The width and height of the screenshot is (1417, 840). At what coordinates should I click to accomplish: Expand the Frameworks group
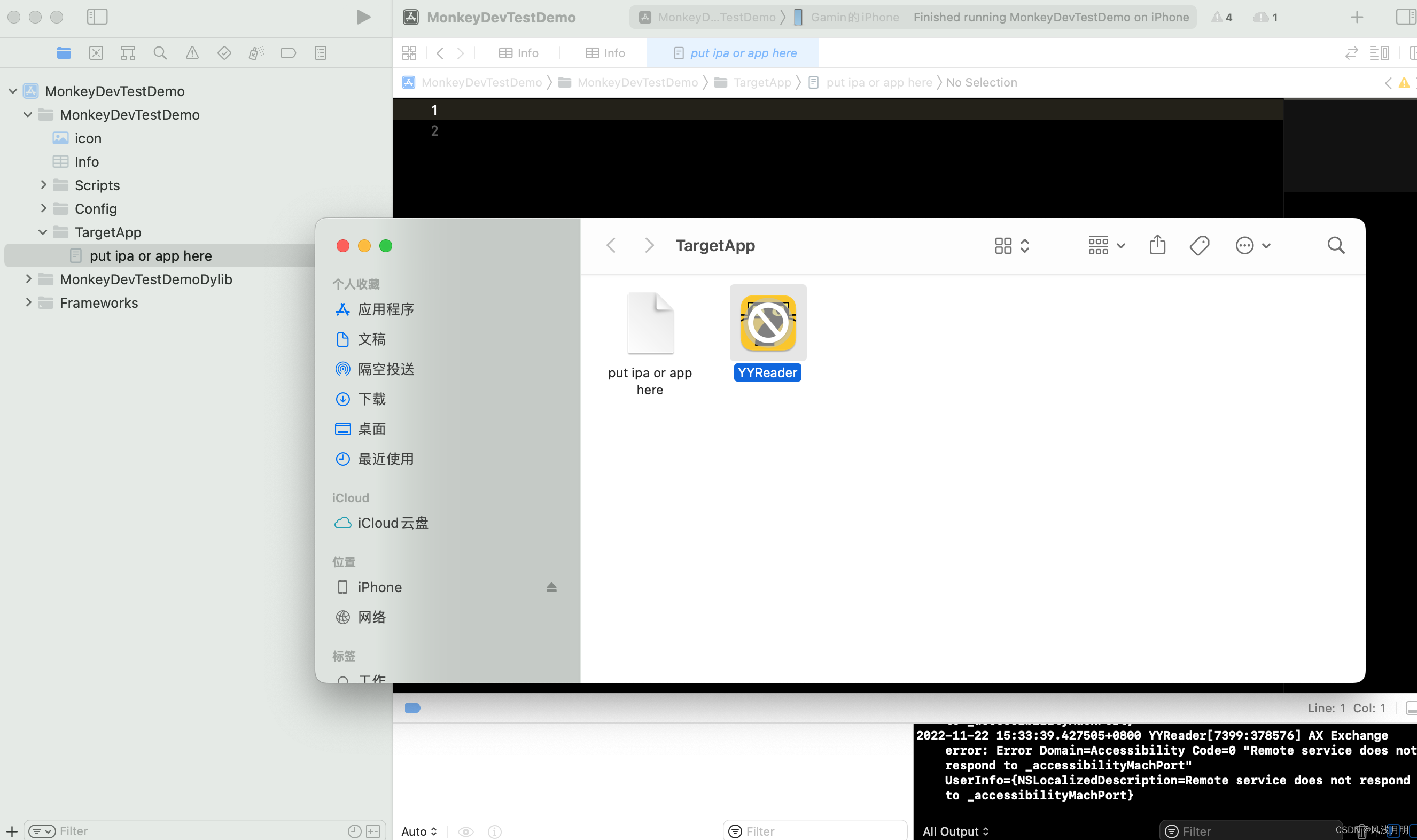[28, 302]
